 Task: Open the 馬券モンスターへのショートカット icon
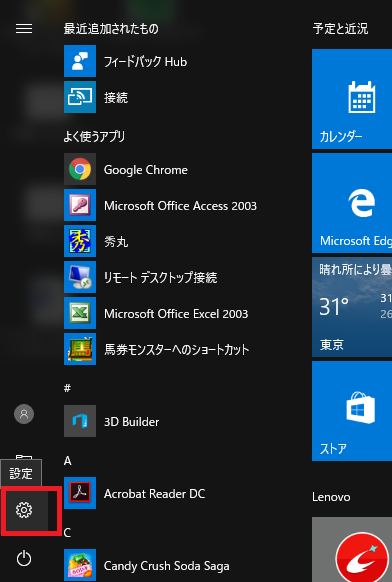[80, 349]
